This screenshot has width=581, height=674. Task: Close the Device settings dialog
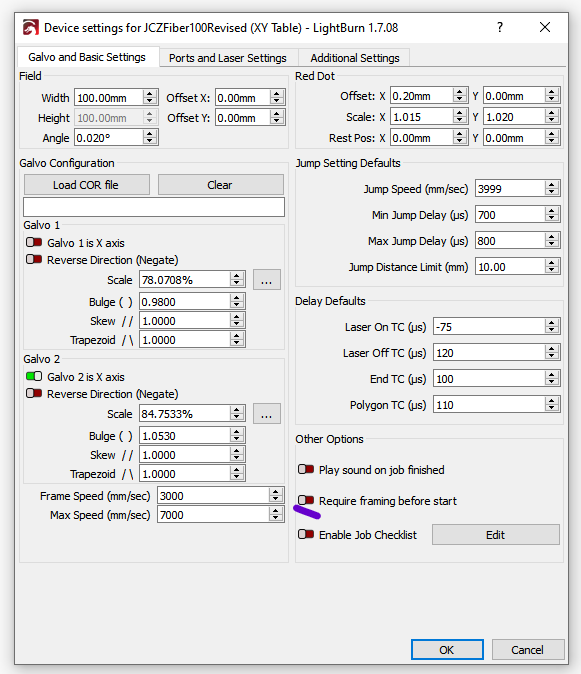click(545, 28)
